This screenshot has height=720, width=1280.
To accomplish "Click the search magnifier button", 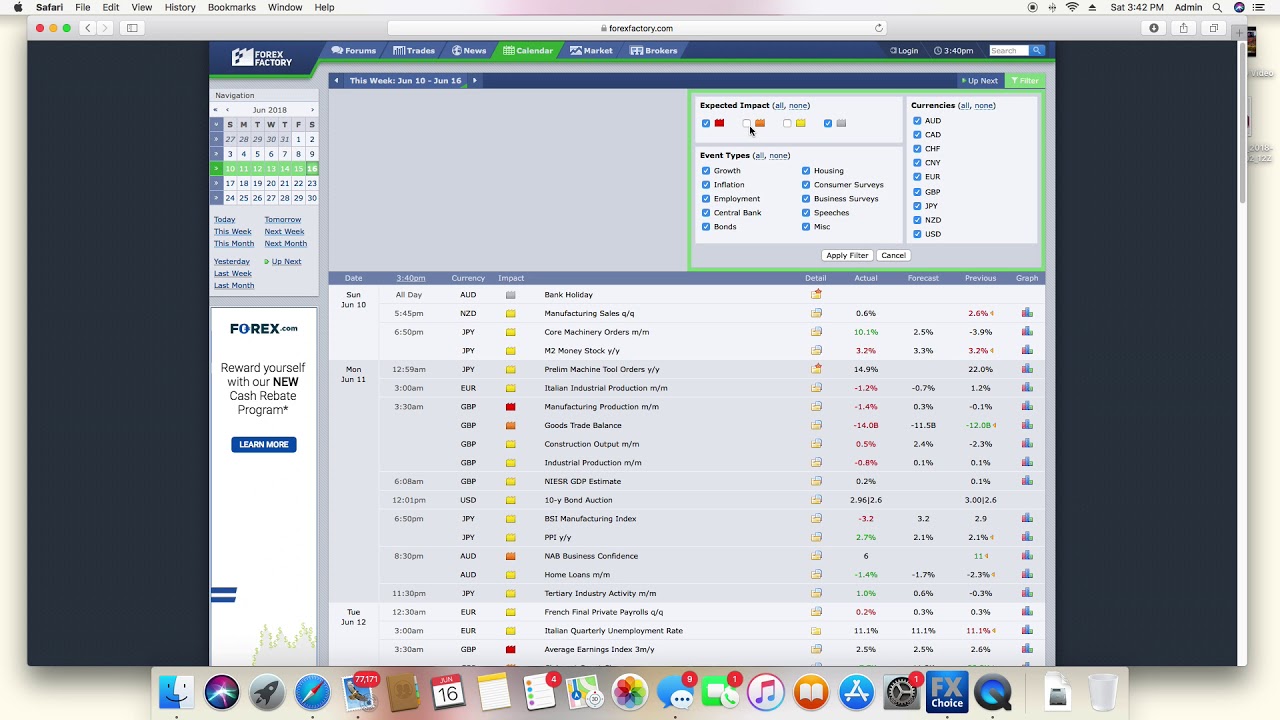I will pyautogui.click(x=1037, y=51).
